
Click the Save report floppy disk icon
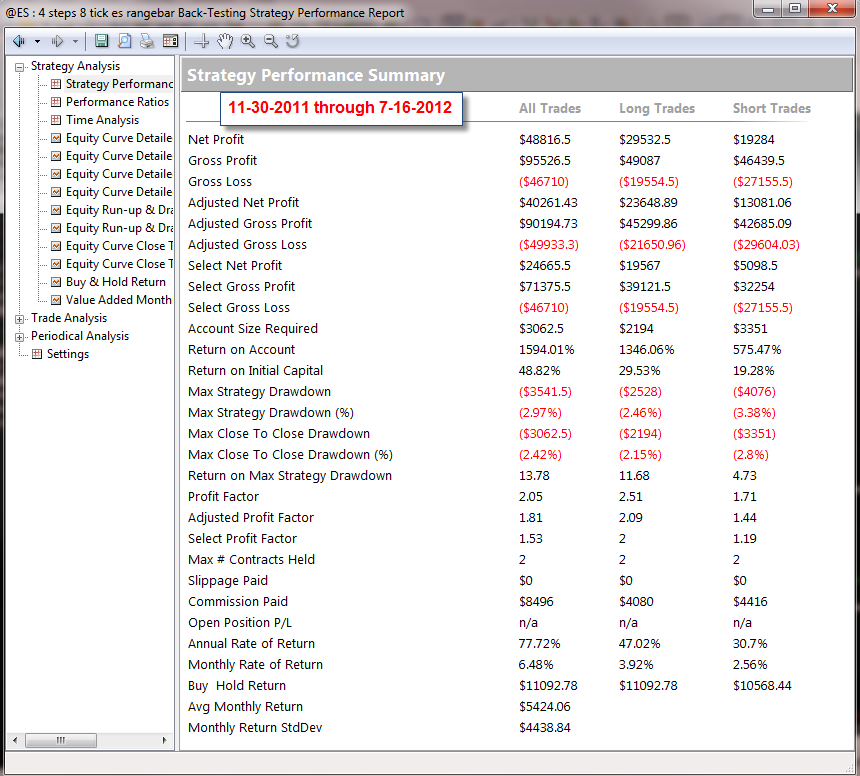[101, 41]
